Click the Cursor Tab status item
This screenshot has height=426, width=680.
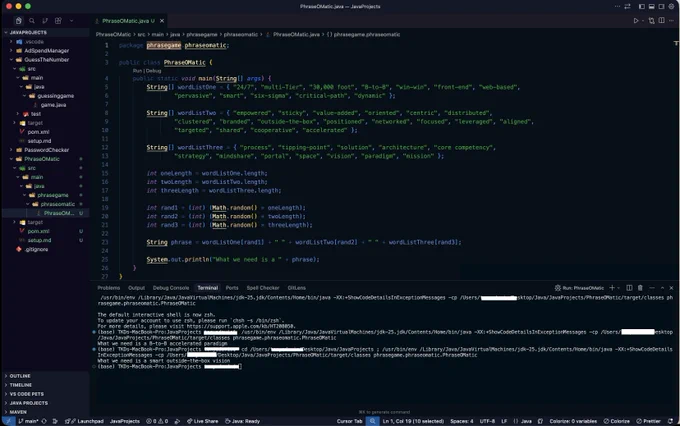[350, 421]
